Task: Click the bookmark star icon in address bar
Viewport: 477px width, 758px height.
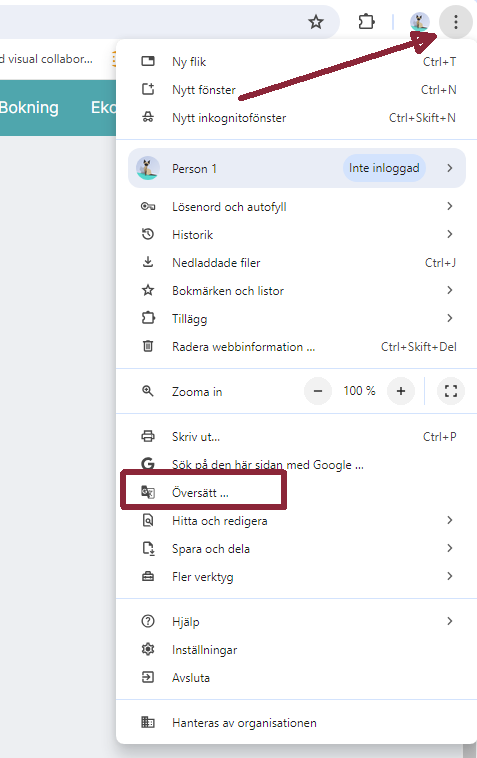Action: 316,22
